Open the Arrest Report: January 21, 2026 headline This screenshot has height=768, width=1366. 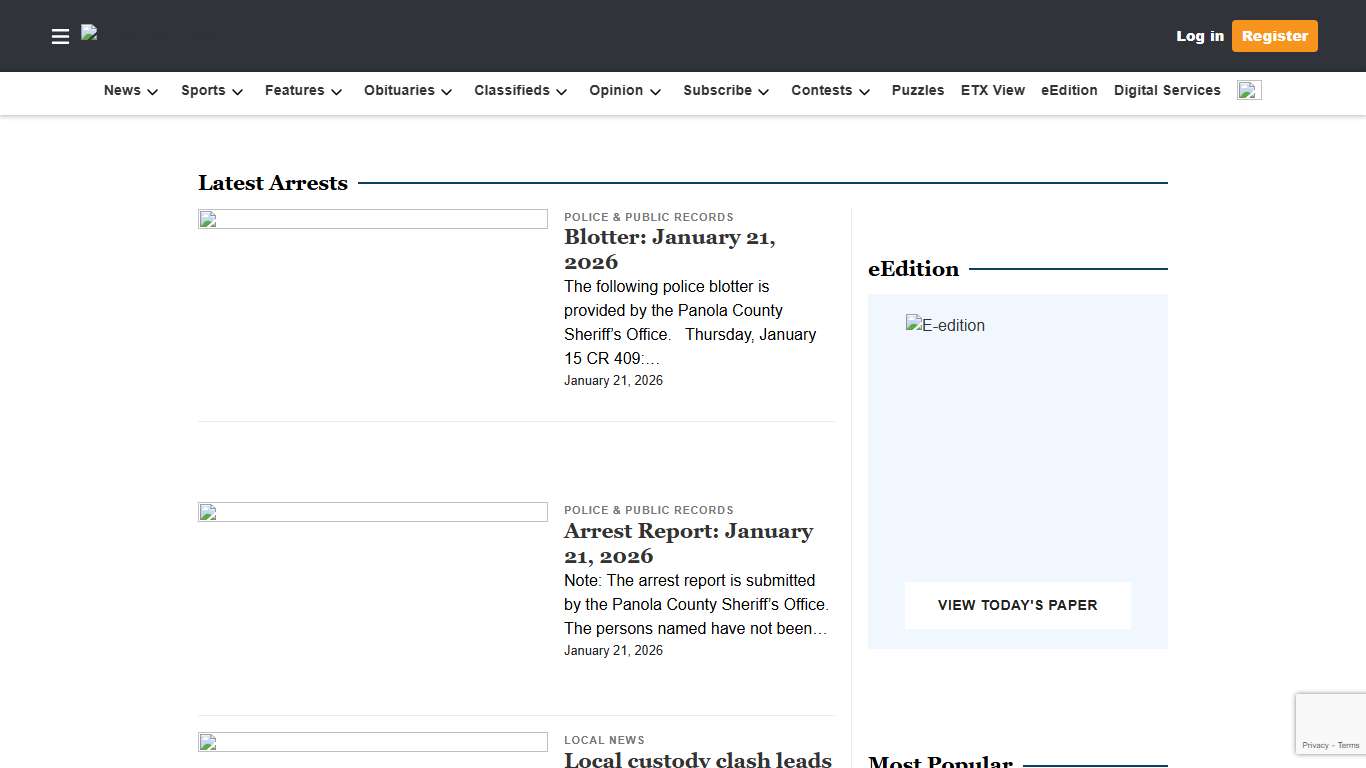pos(688,543)
